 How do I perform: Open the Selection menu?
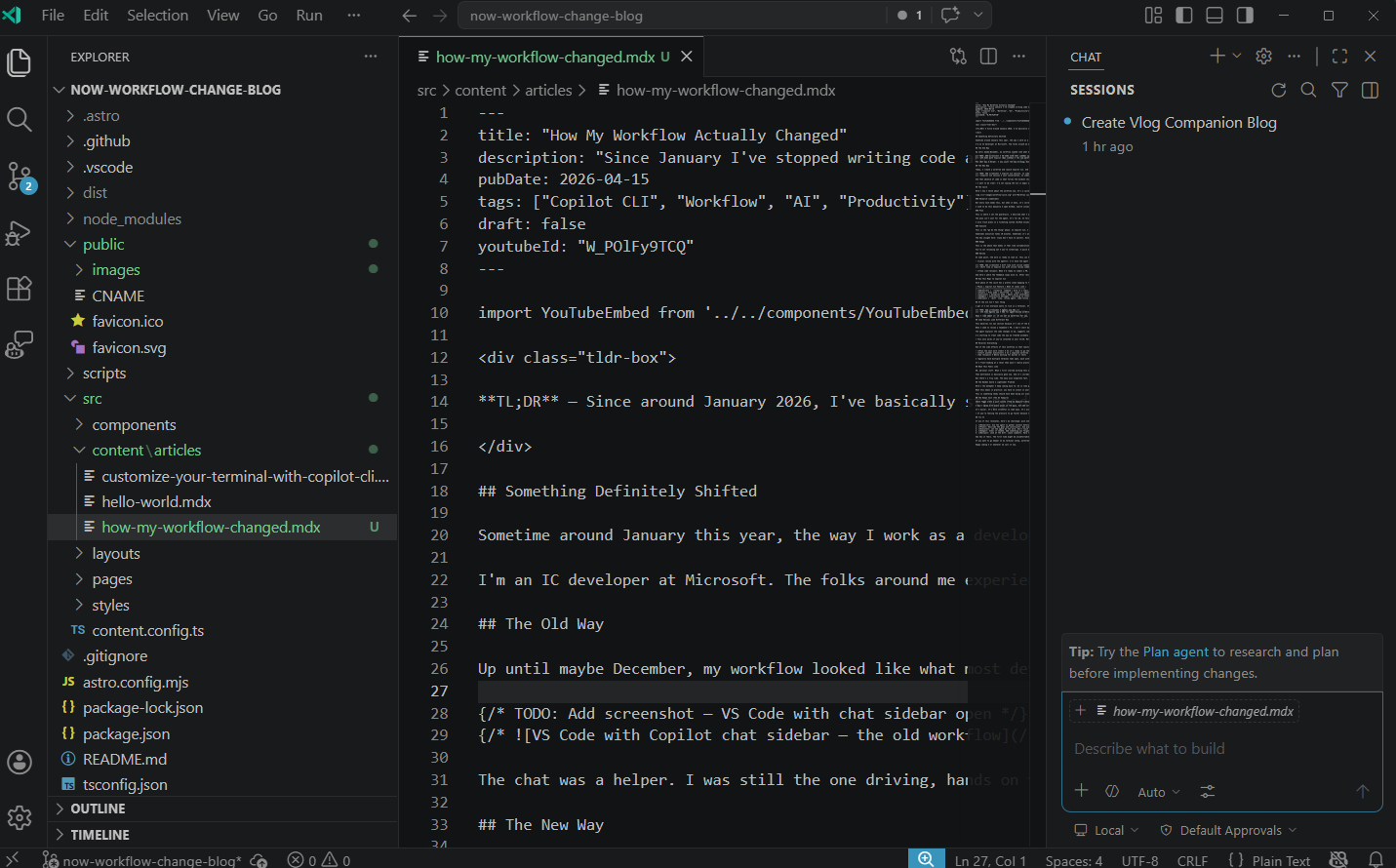[x=157, y=16]
